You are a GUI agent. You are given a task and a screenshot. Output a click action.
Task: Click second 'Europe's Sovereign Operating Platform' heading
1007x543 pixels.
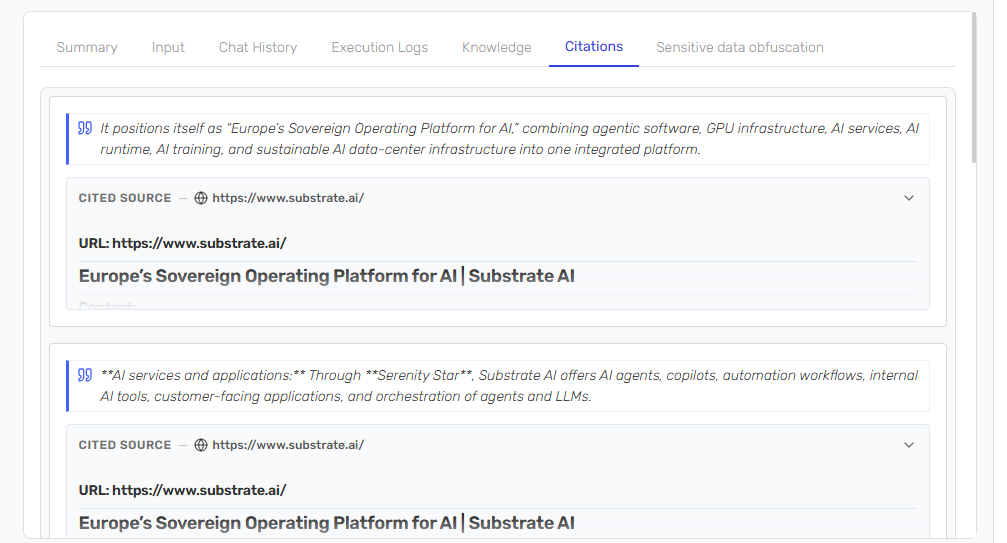tap(326, 523)
